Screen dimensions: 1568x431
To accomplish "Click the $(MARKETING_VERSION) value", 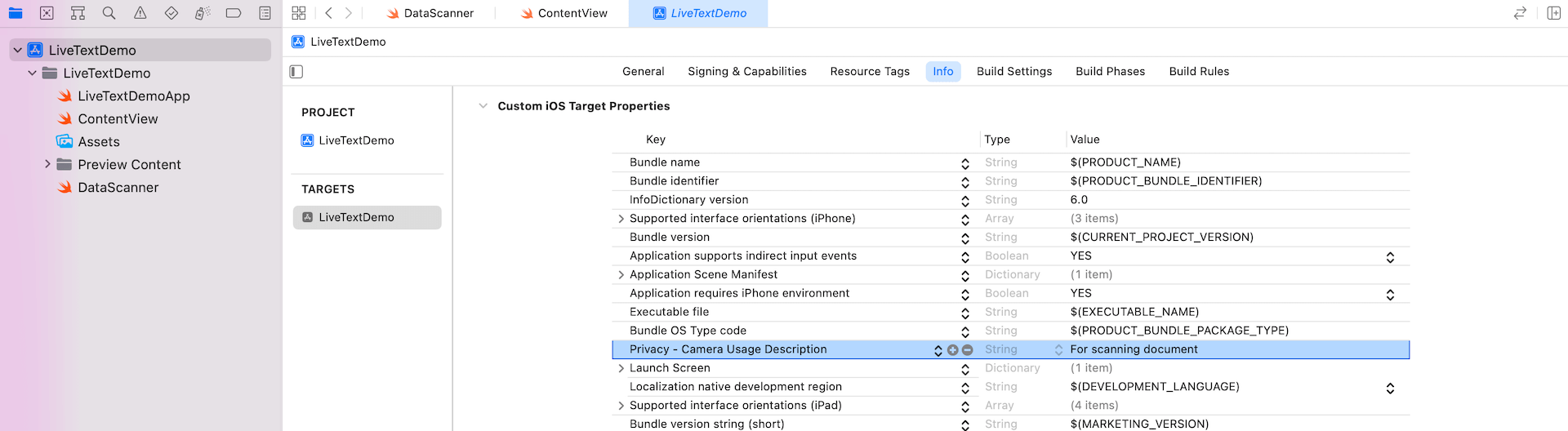I will click(1139, 424).
